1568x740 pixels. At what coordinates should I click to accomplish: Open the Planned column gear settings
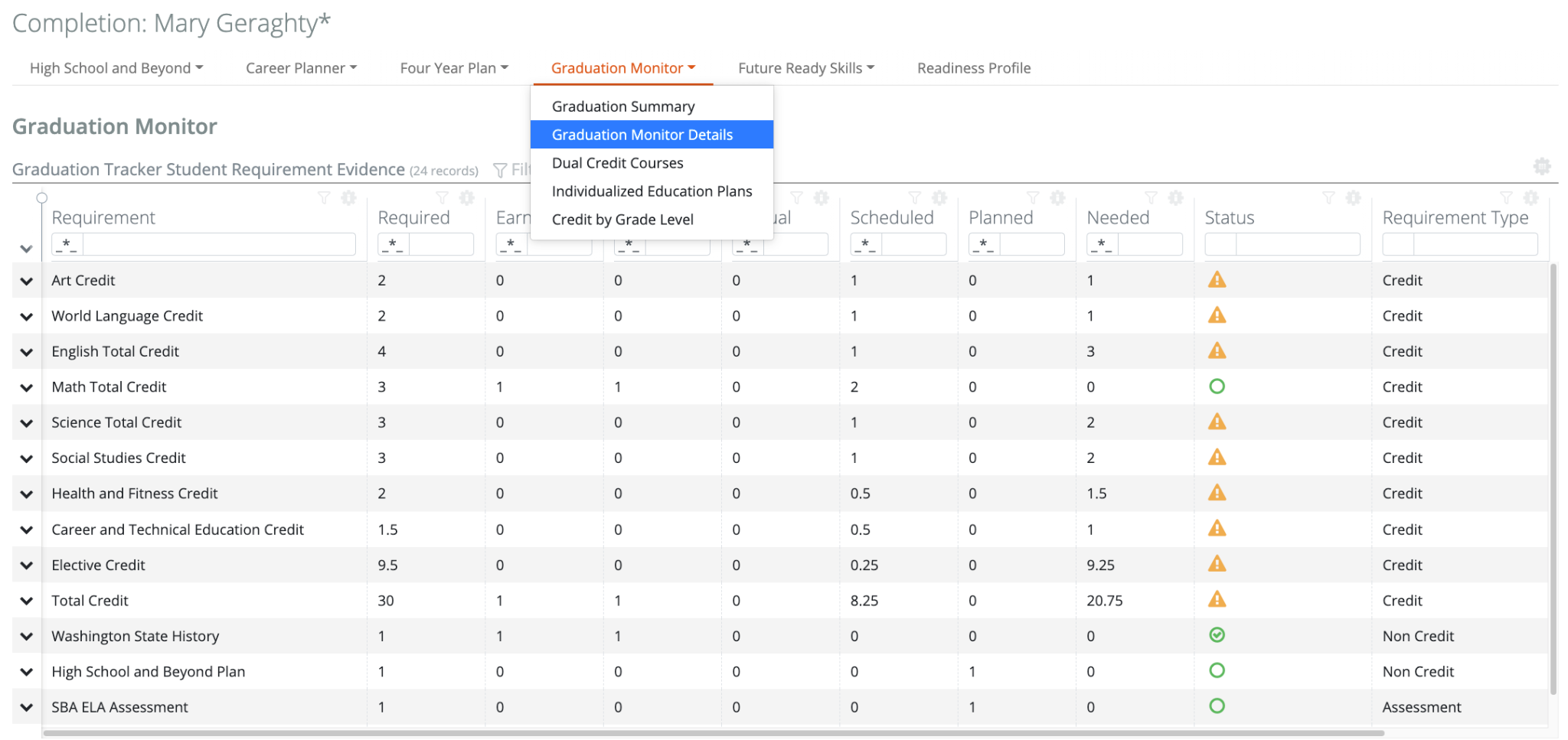click(x=1057, y=198)
